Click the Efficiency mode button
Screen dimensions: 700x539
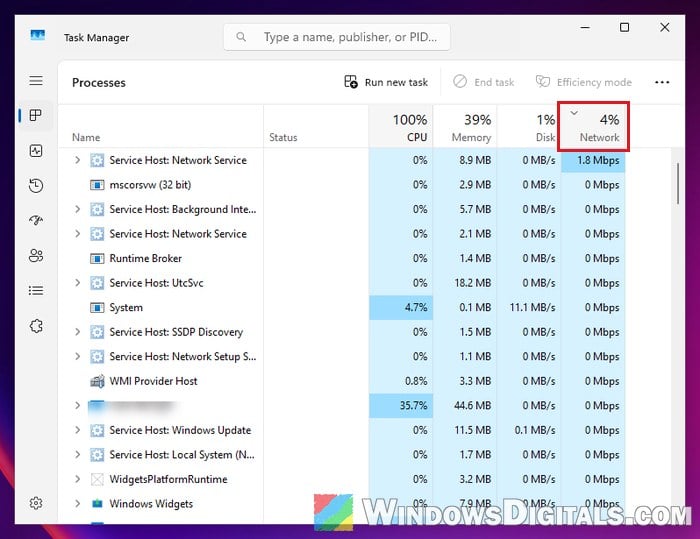584,82
